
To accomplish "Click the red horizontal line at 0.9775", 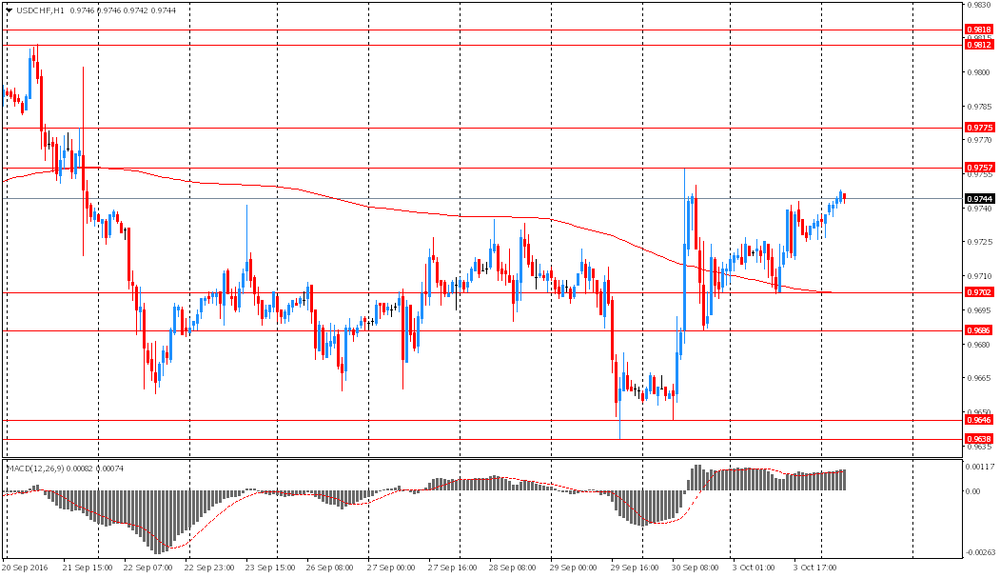I will coord(482,128).
